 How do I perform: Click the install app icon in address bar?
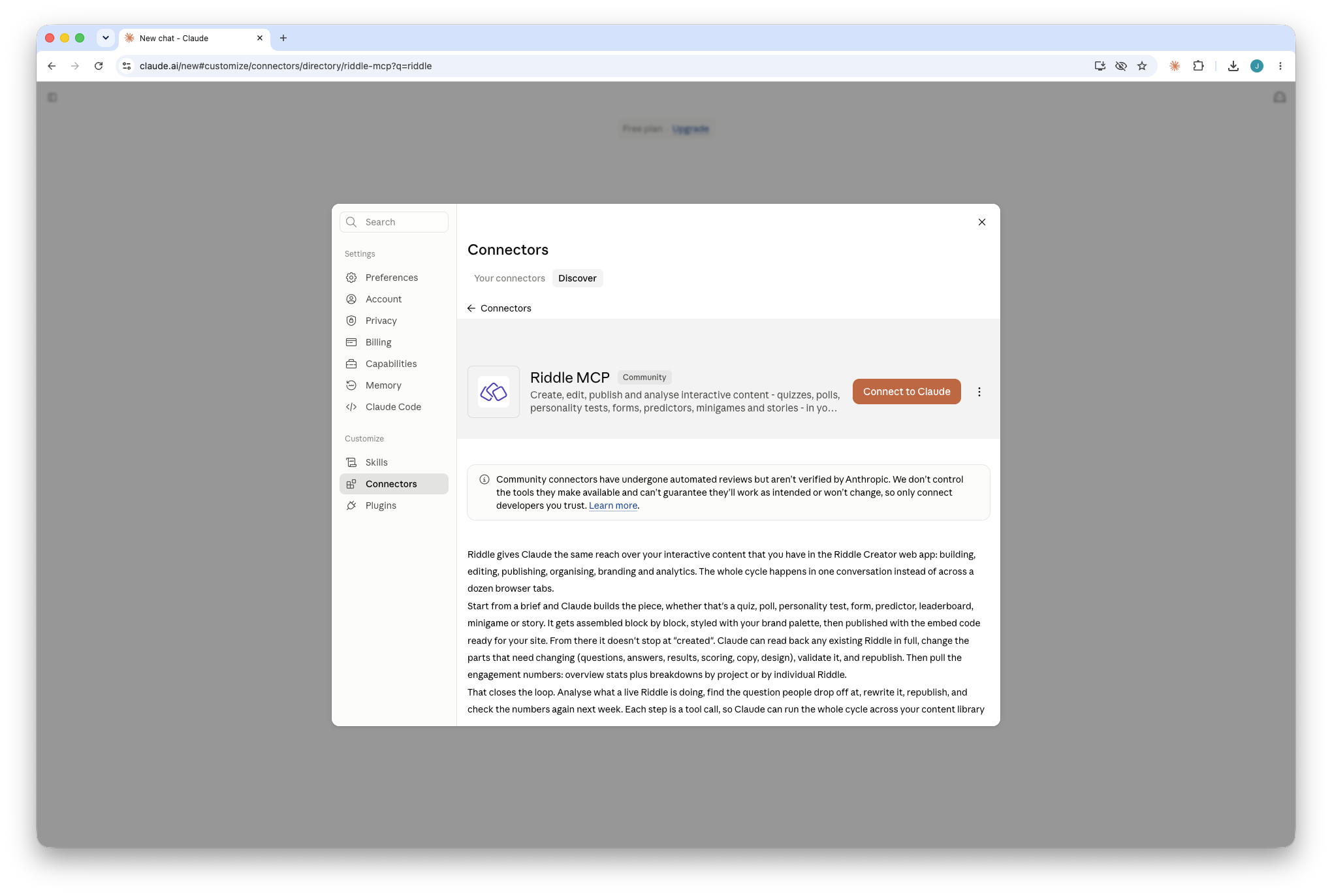[x=1100, y=66]
